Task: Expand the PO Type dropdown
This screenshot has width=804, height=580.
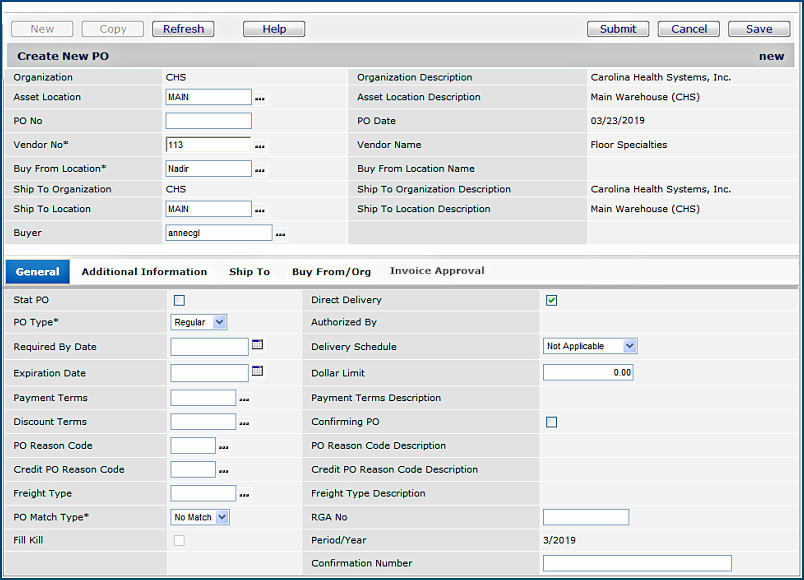Action: (x=200, y=322)
